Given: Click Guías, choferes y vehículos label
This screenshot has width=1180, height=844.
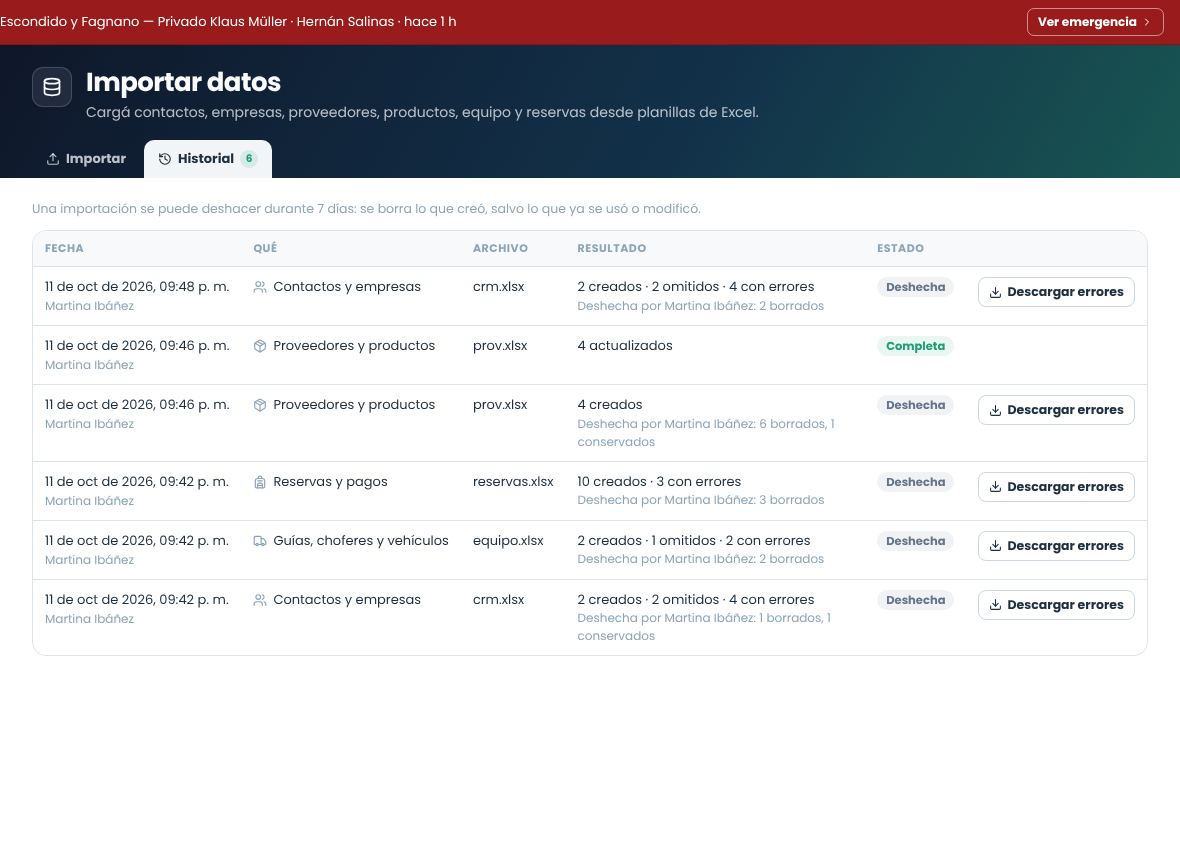Looking at the screenshot, I should [360, 541].
